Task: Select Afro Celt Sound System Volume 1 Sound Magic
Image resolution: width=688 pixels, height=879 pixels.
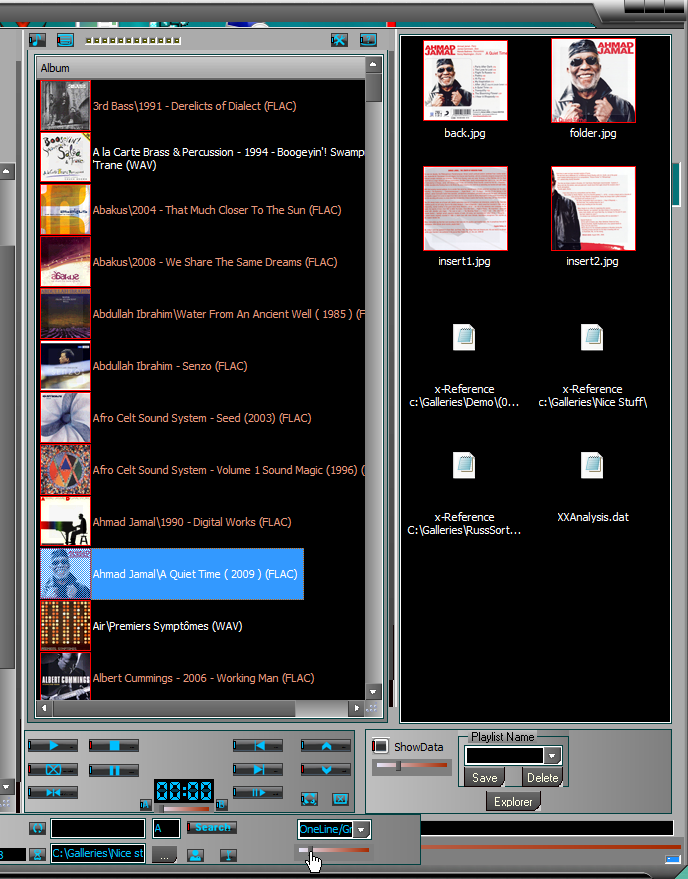Action: pos(202,470)
